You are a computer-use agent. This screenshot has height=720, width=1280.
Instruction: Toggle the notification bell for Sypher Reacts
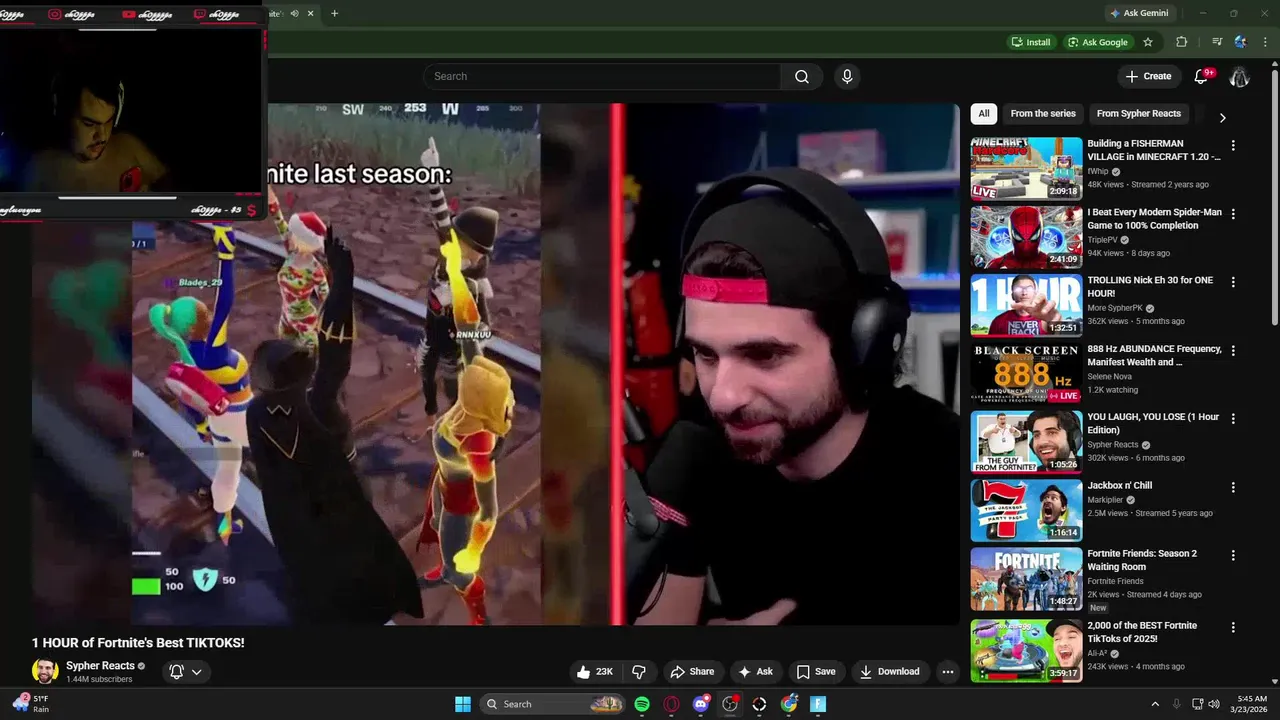(176, 672)
